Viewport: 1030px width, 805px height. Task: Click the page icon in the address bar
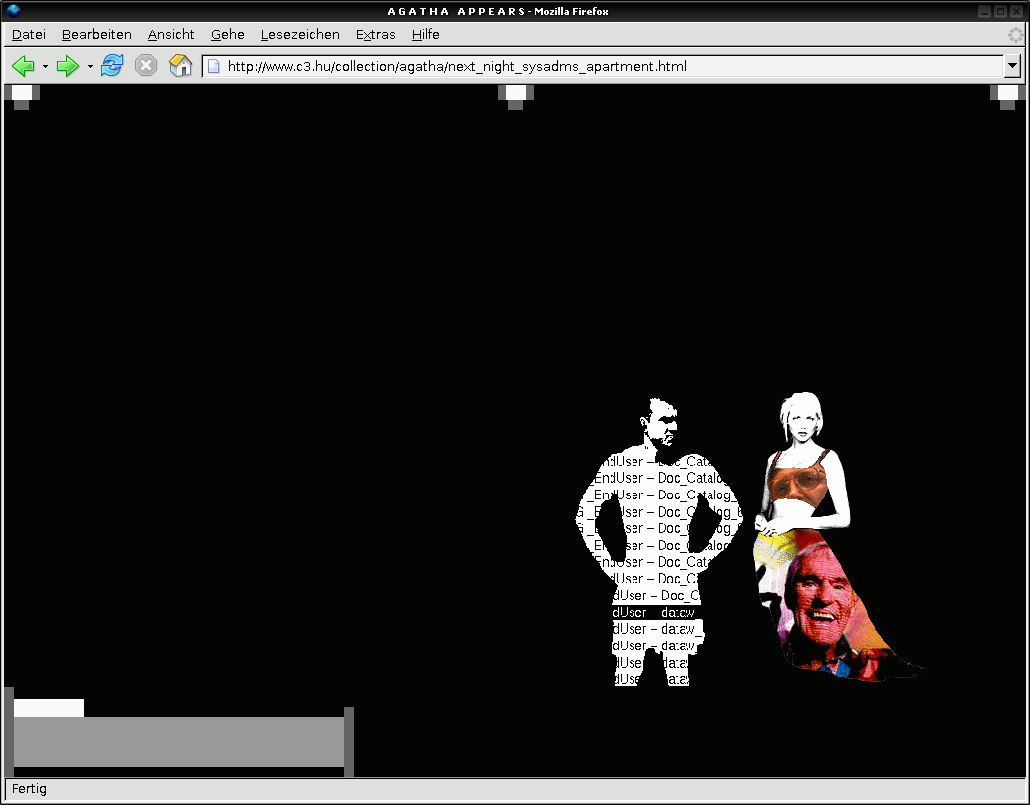(213, 66)
